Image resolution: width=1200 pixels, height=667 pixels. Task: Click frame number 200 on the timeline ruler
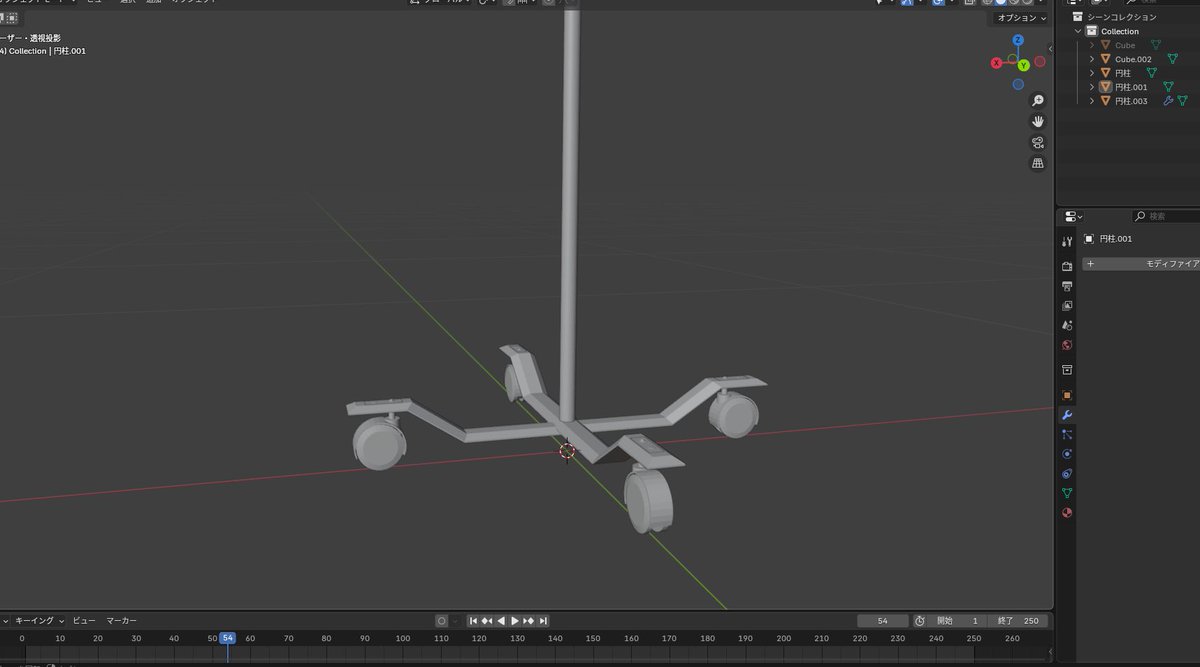pyautogui.click(x=783, y=638)
